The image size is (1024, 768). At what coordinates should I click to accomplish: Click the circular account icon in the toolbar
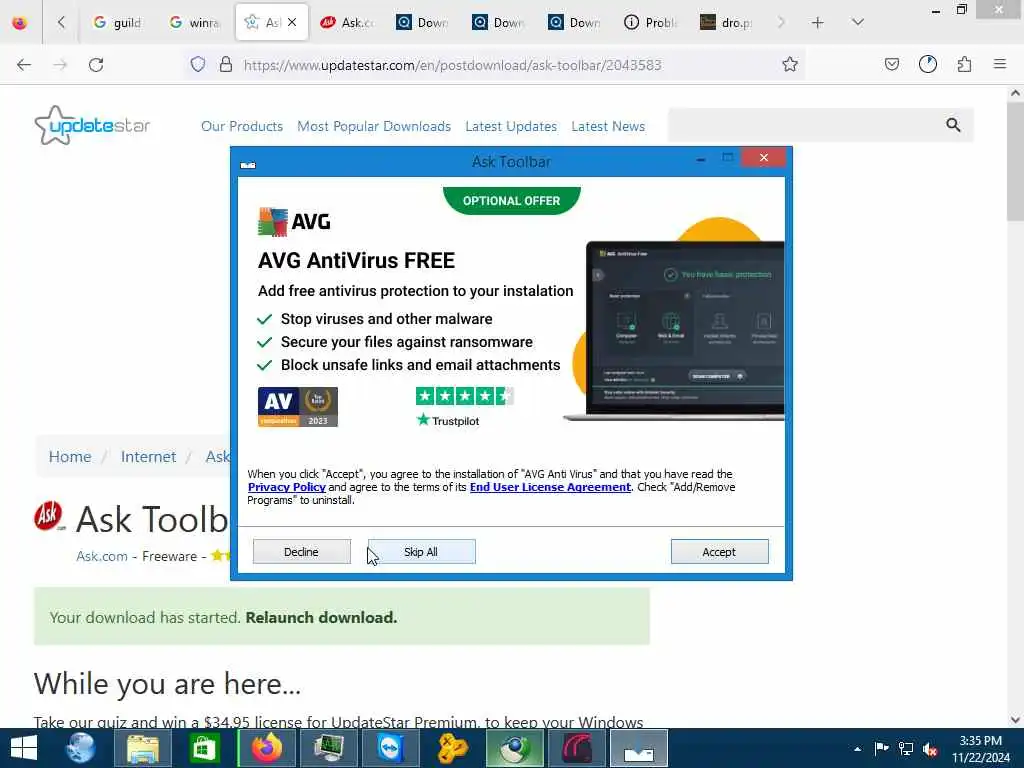click(927, 64)
